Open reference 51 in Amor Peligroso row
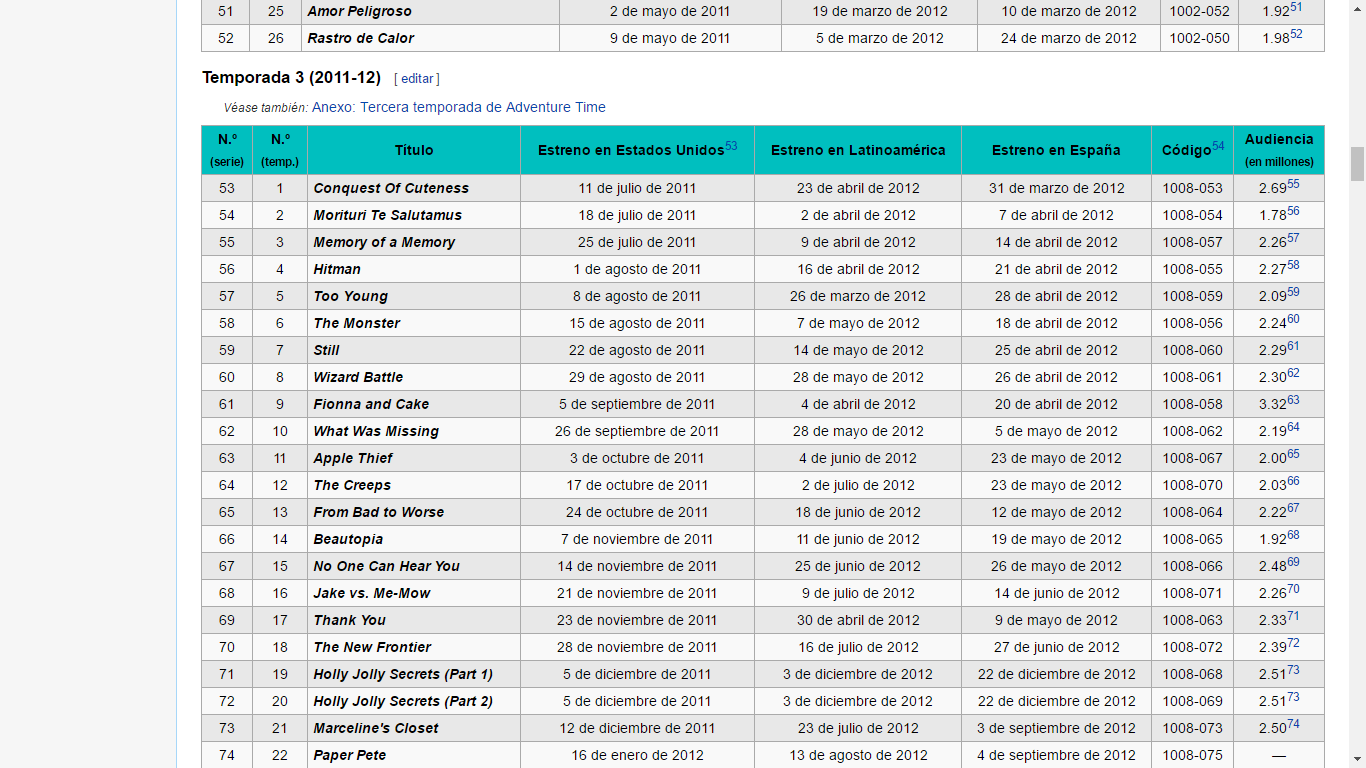The width and height of the screenshot is (1366, 768). click(x=1296, y=7)
